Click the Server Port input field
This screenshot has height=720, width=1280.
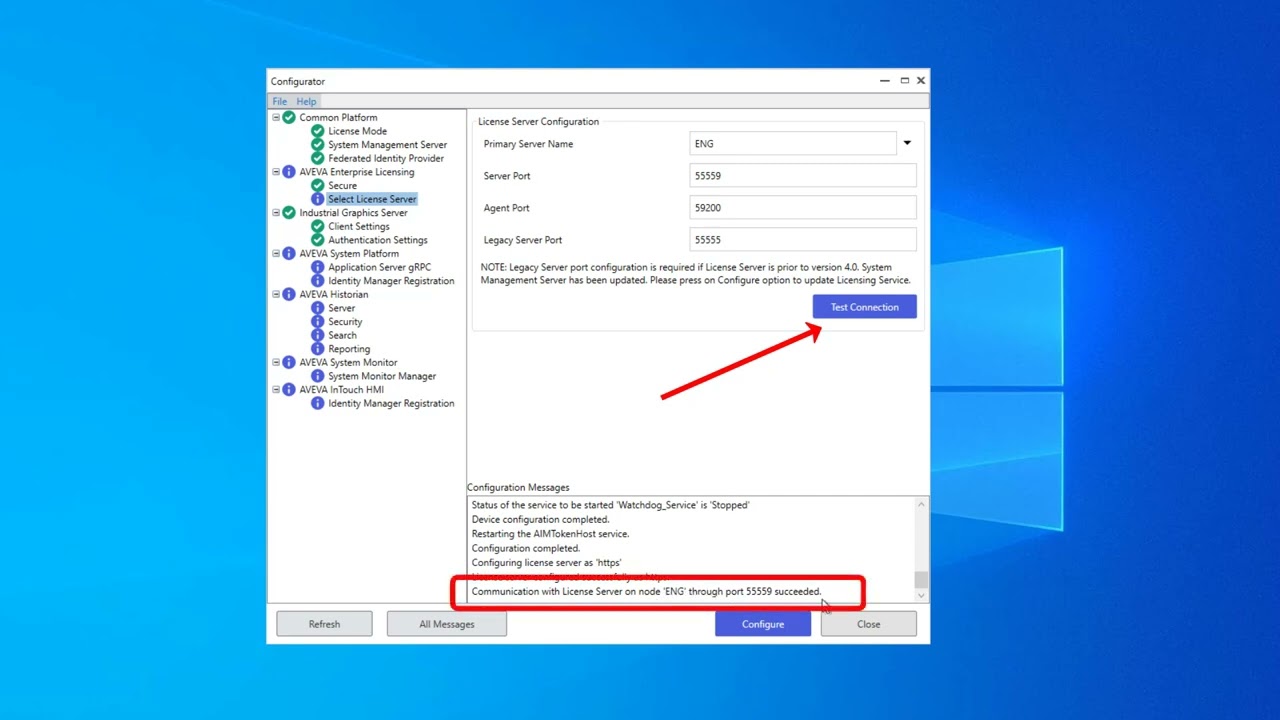point(803,176)
